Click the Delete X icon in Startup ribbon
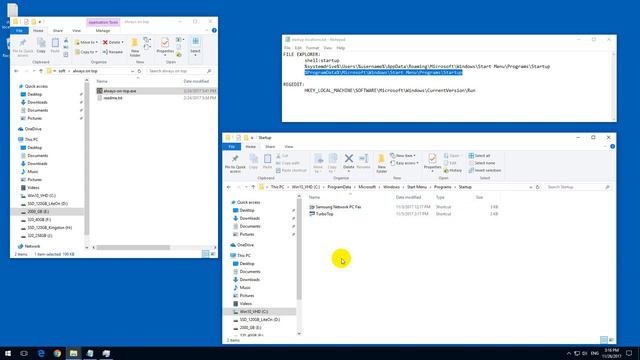 [x=349, y=158]
